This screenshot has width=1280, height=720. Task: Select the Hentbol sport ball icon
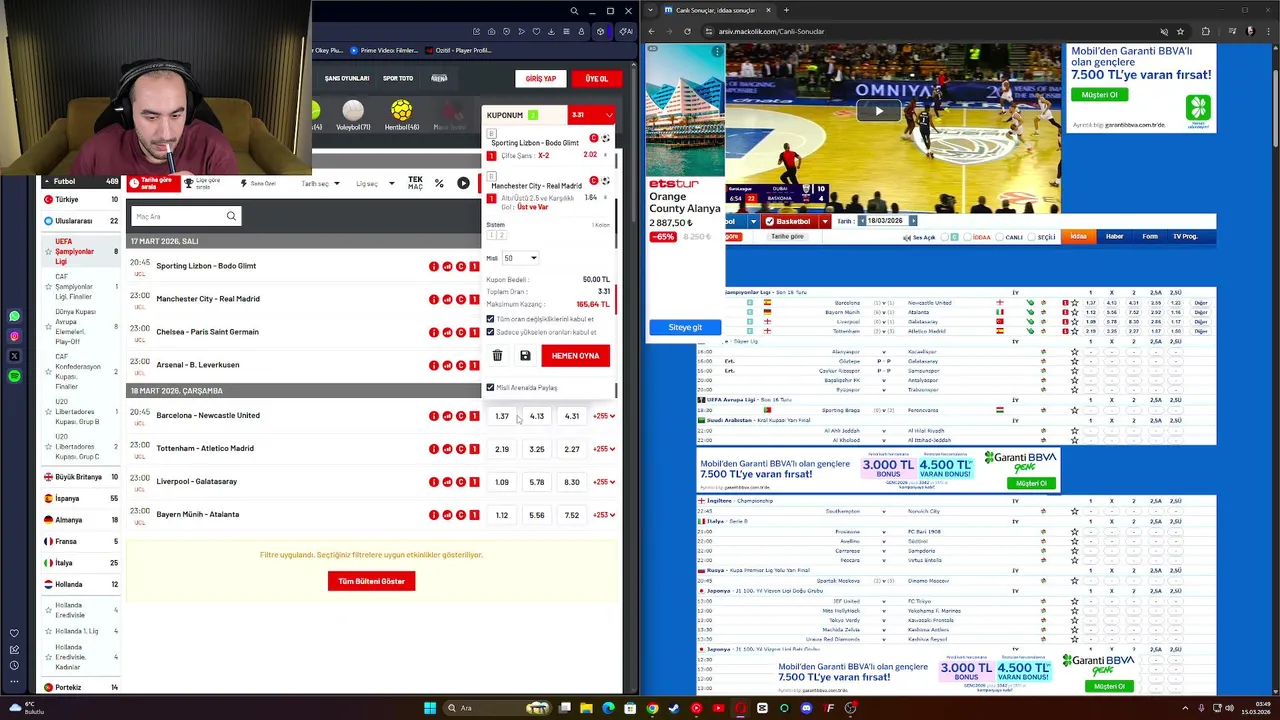click(401, 110)
